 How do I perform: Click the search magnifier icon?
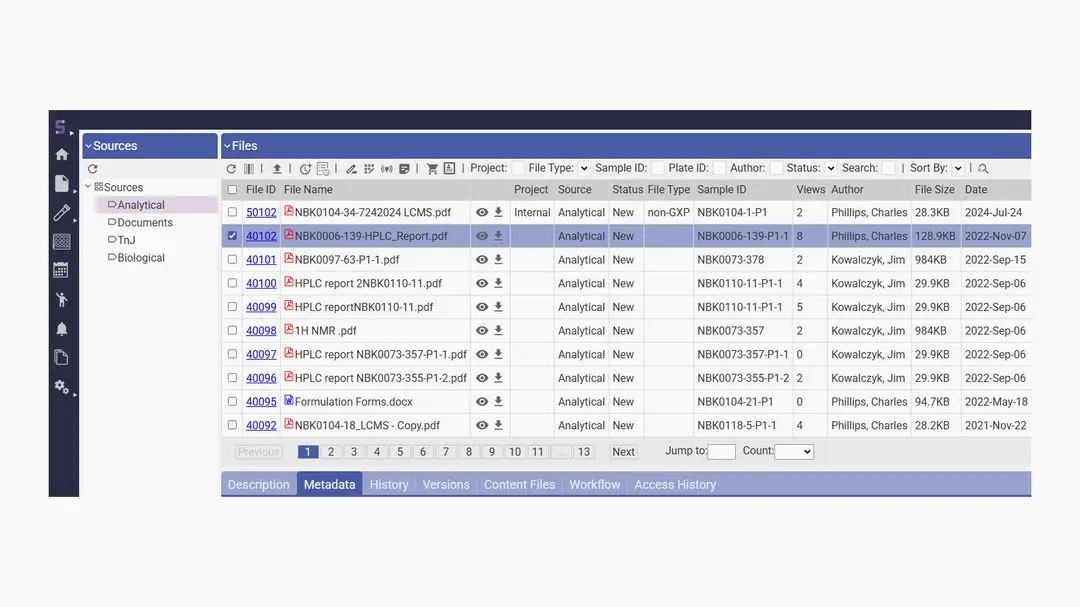[x=983, y=169]
